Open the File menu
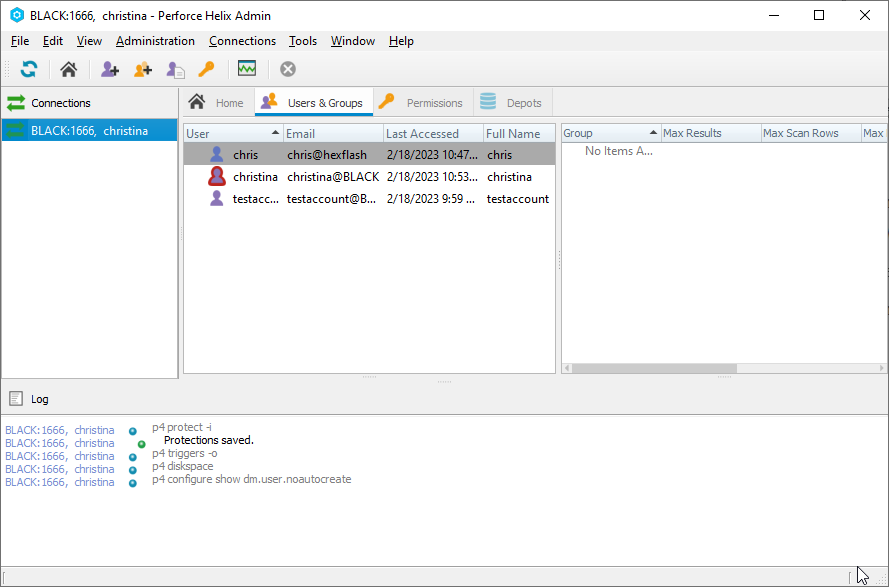 click(x=20, y=41)
